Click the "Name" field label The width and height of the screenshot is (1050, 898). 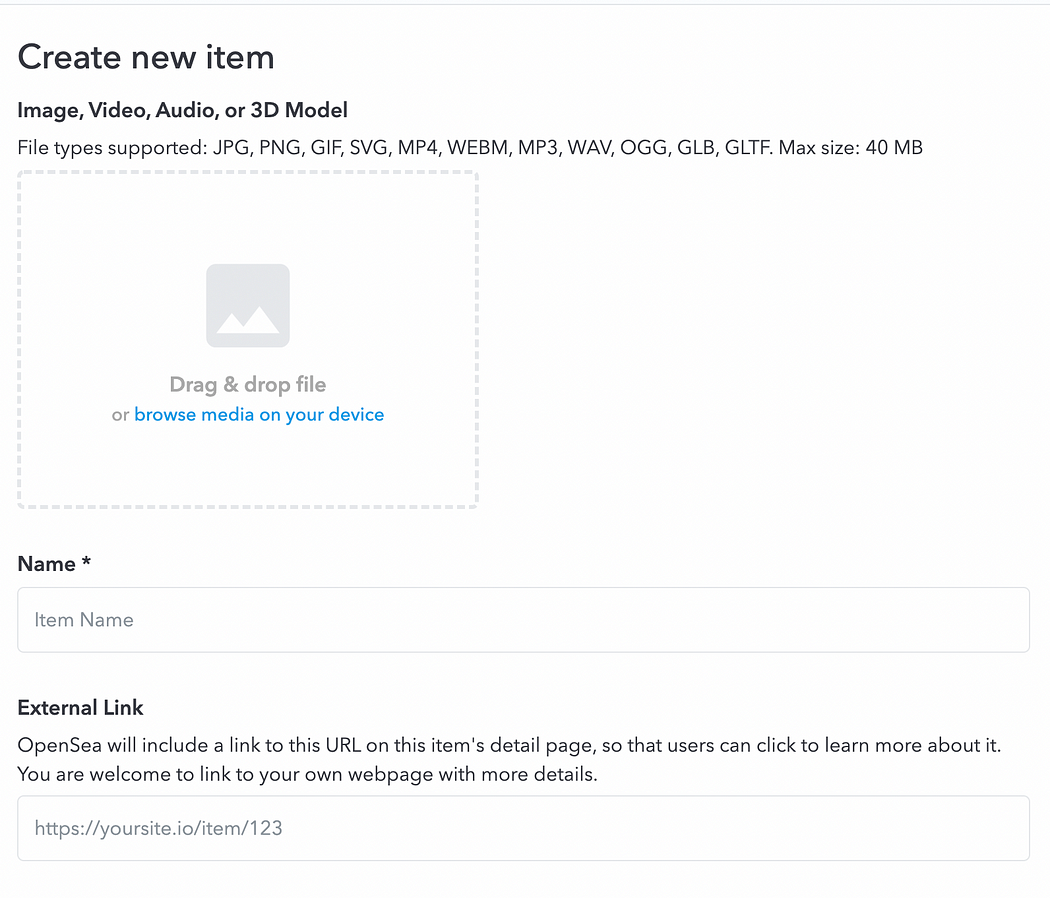[x=47, y=564]
